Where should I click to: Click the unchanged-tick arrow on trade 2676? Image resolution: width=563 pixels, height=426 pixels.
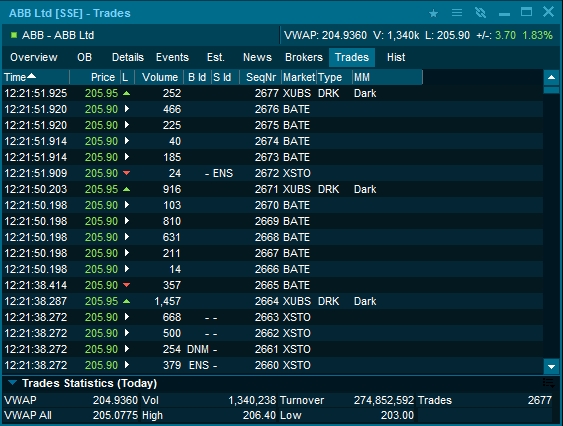pyautogui.click(x=126, y=109)
